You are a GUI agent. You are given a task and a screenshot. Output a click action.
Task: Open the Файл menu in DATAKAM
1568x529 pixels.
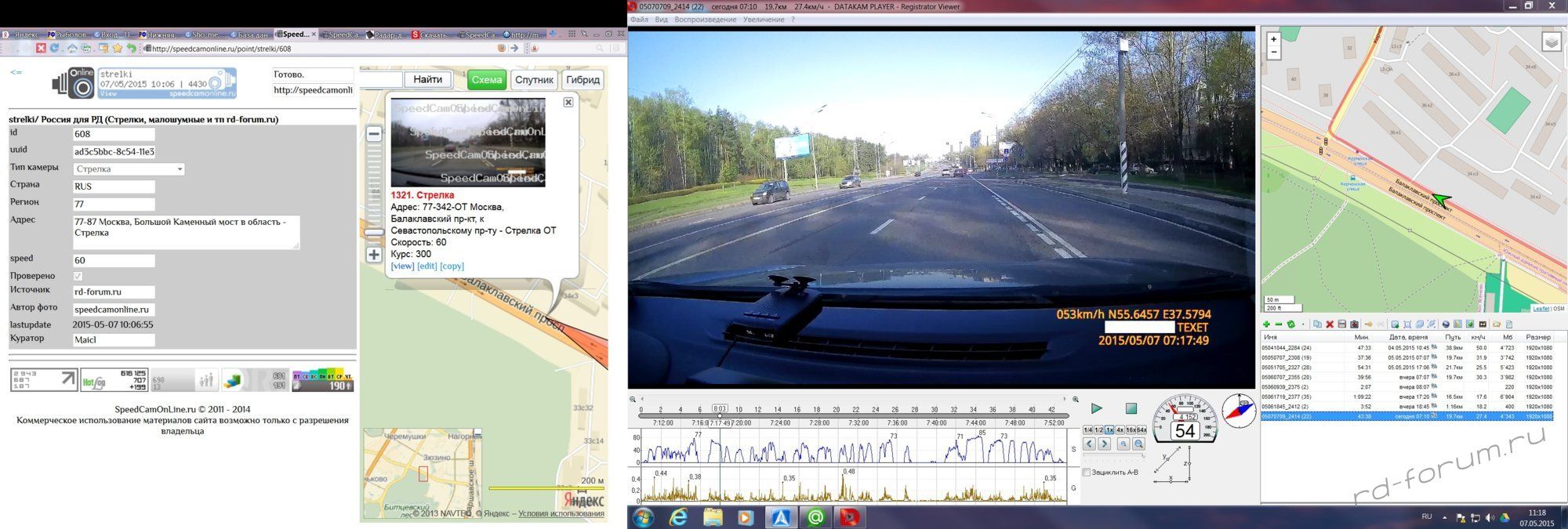[x=639, y=20]
